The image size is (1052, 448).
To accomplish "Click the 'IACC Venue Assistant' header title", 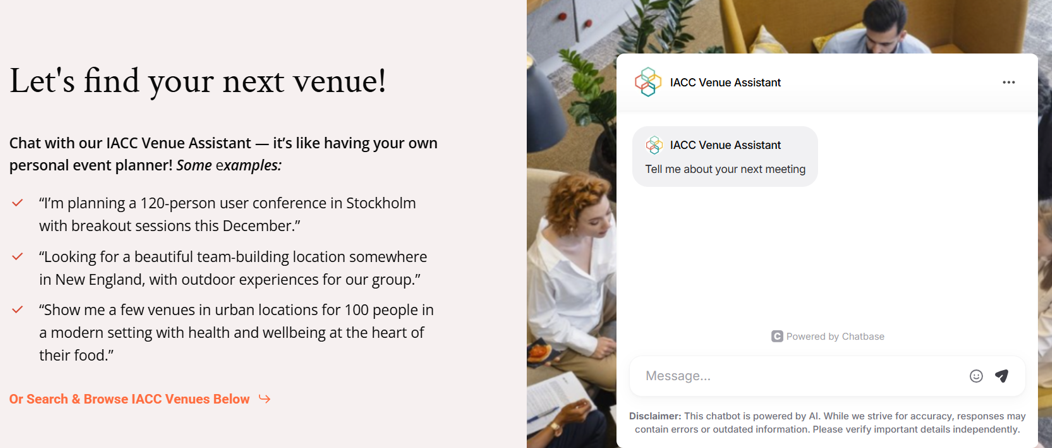I will [x=725, y=82].
